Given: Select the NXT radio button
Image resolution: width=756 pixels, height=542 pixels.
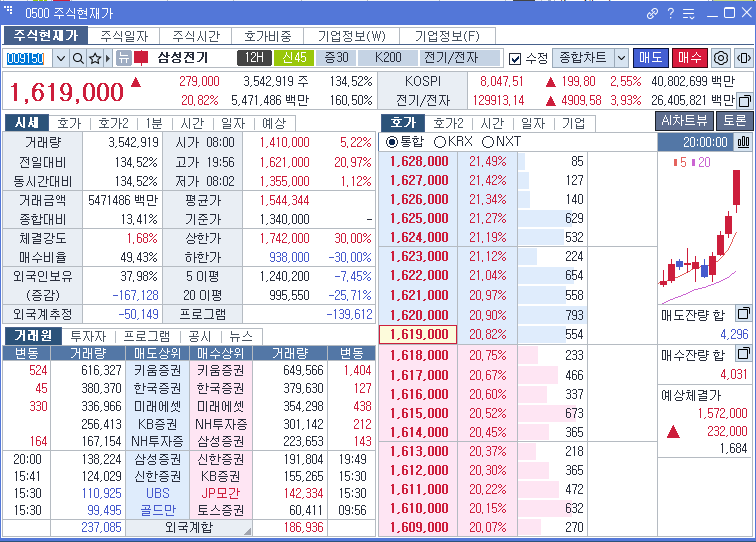Looking at the screenshot, I should (488, 142).
